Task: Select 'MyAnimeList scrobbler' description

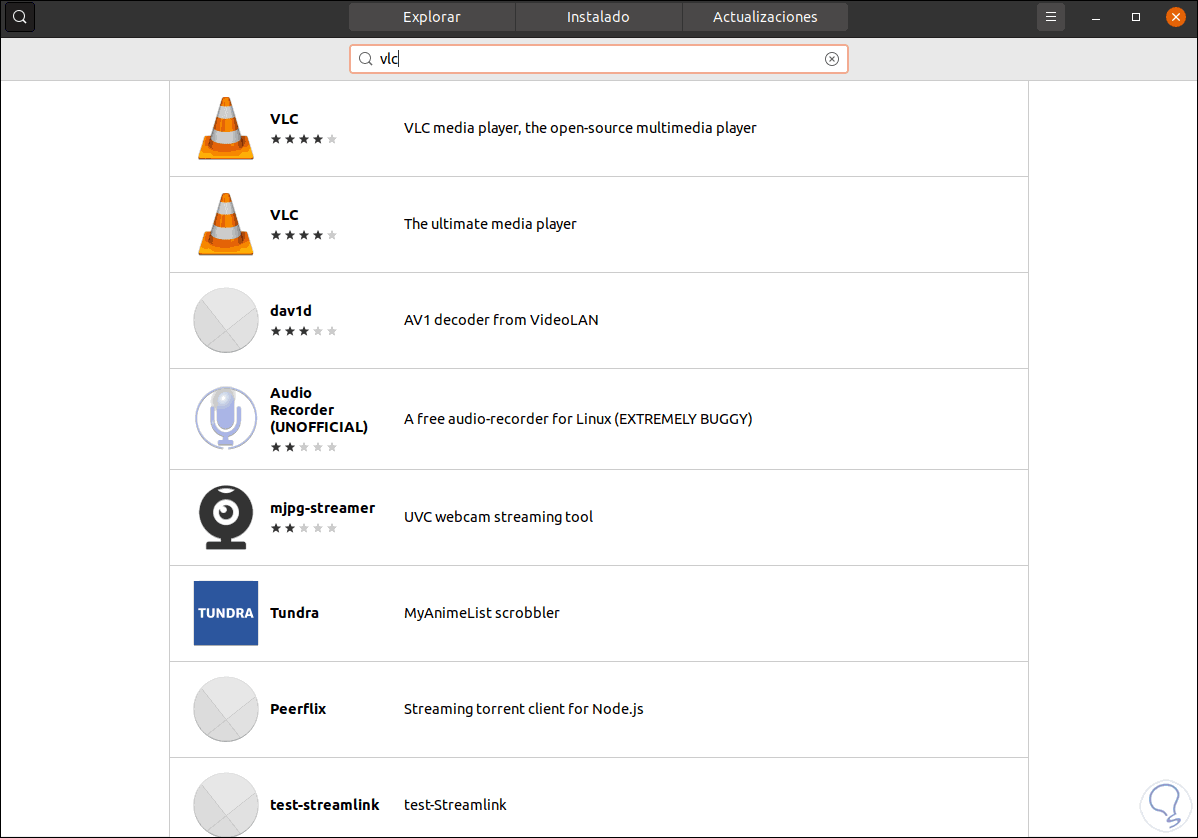Action: tap(481, 613)
